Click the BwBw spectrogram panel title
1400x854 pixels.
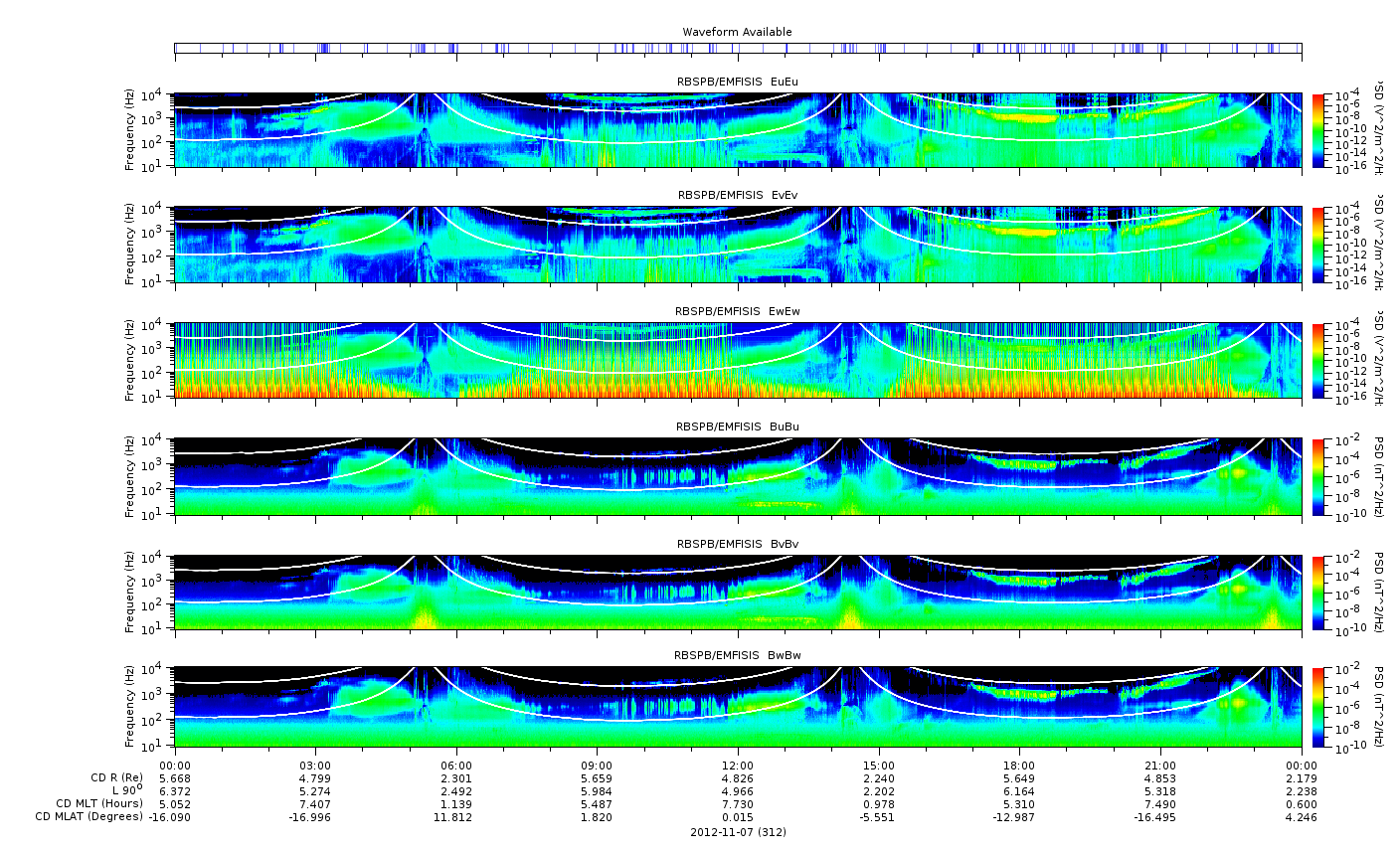(737, 655)
